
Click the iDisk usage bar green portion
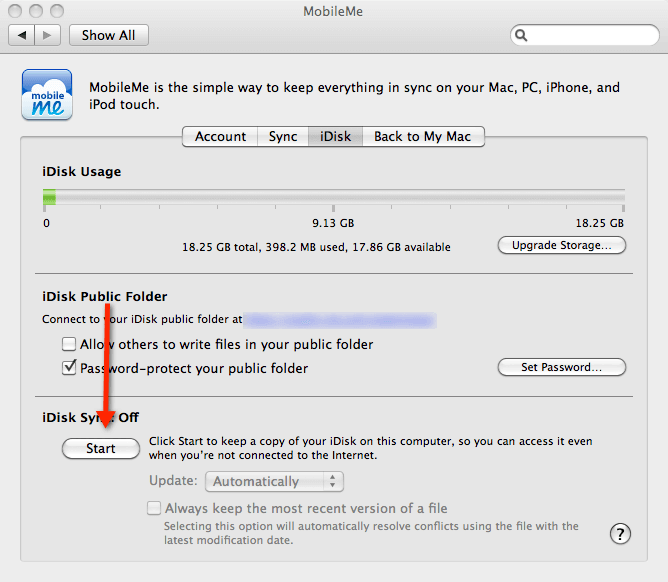point(49,198)
